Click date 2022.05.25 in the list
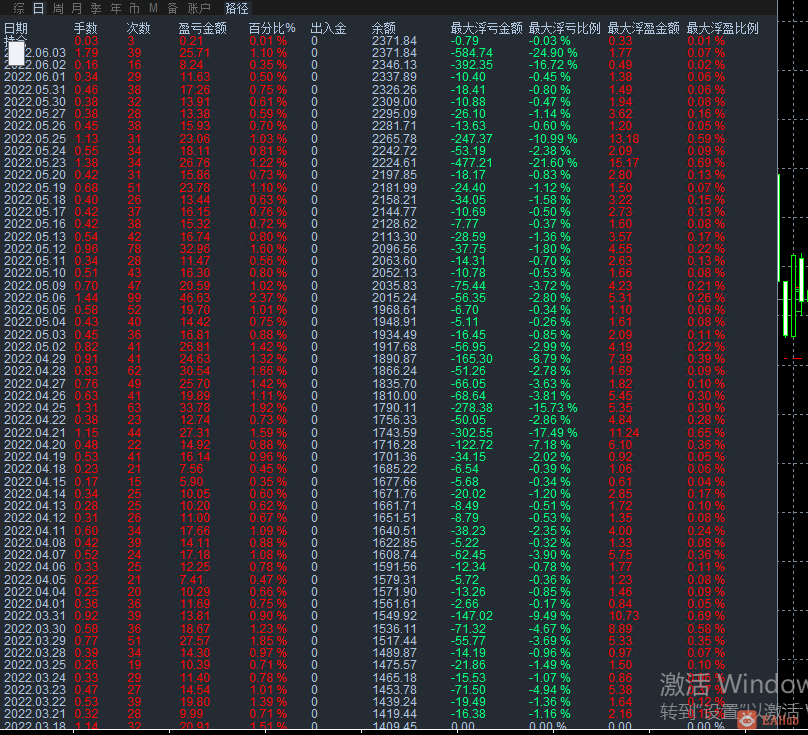Screen dimensions: 808x735 pyautogui.click(x=35, y=139)
